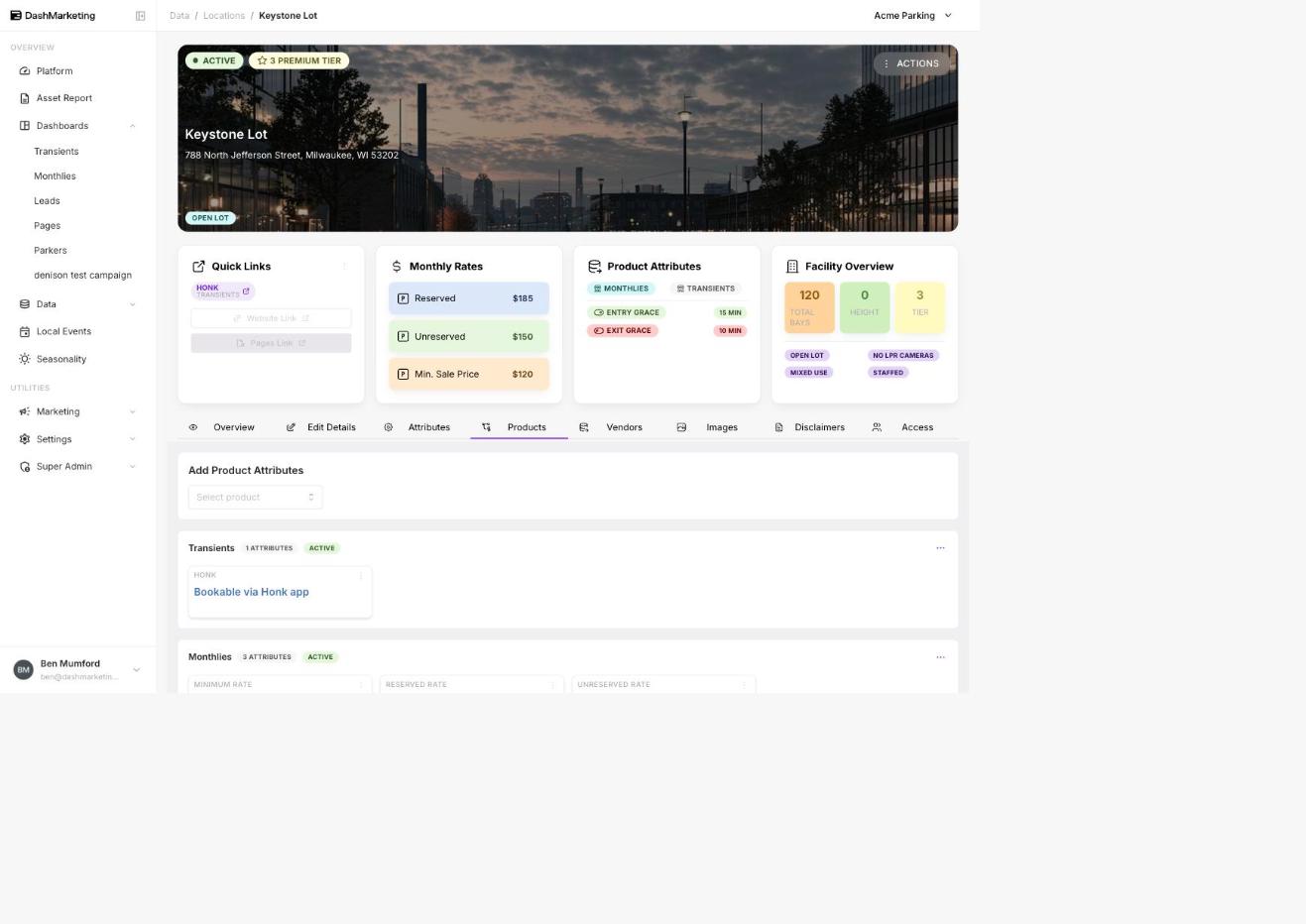Screen dimensions: 1306x924
Task: Open the Acme Parking account dropdown
Action: tap(912, 16)
